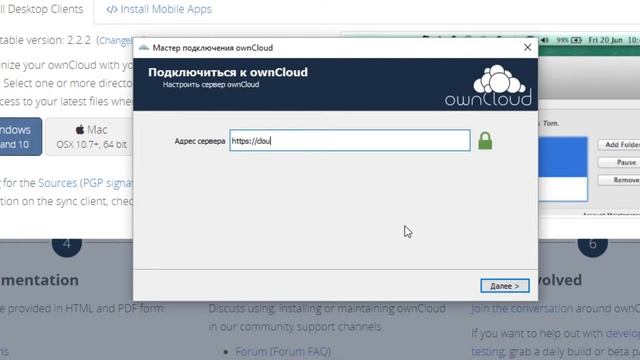Close the ownCloud connection wizard dialog
Image resolution: width=640 pixels, height=360 pixels.
click(x=527, y=47)
